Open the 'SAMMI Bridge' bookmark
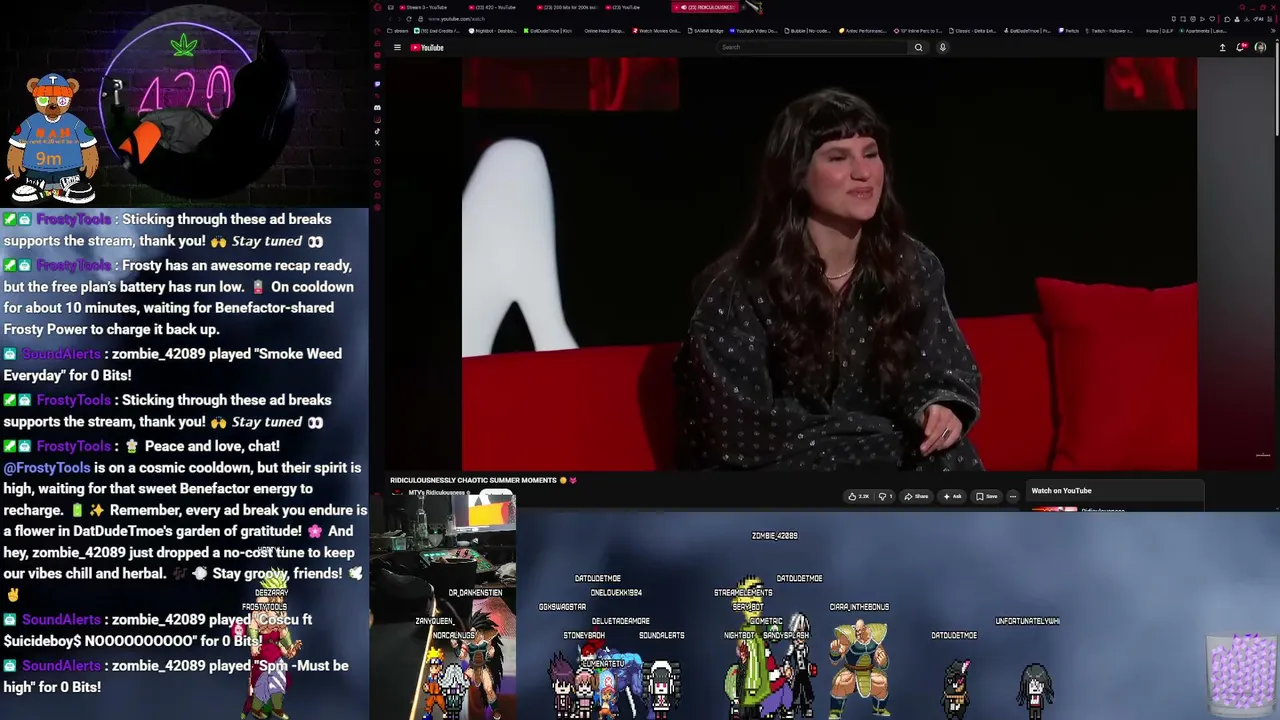Viewport: 1280px width, 720px height. click(706, 31)
